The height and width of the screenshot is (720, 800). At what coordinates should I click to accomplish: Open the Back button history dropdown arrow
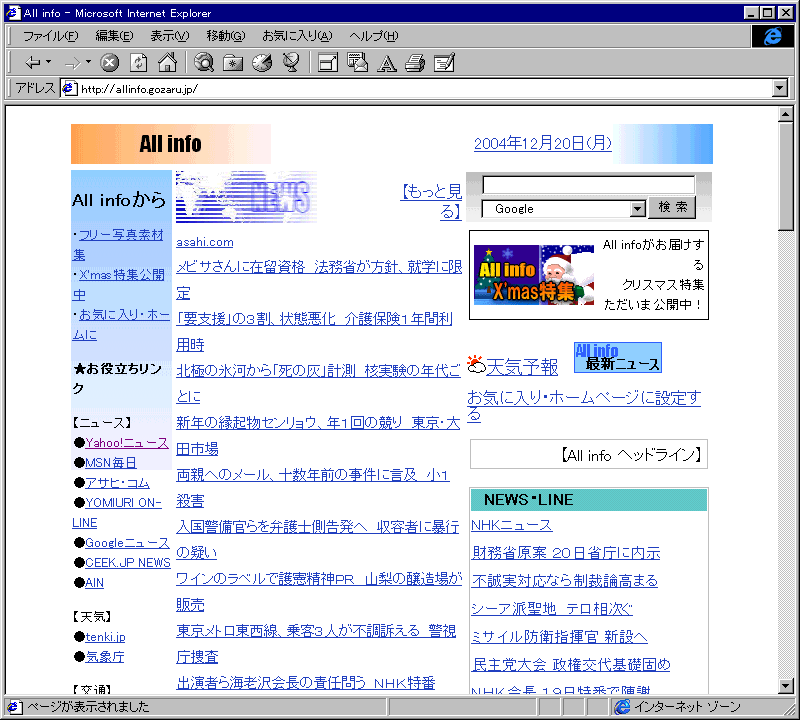click(x=48, y=62)
